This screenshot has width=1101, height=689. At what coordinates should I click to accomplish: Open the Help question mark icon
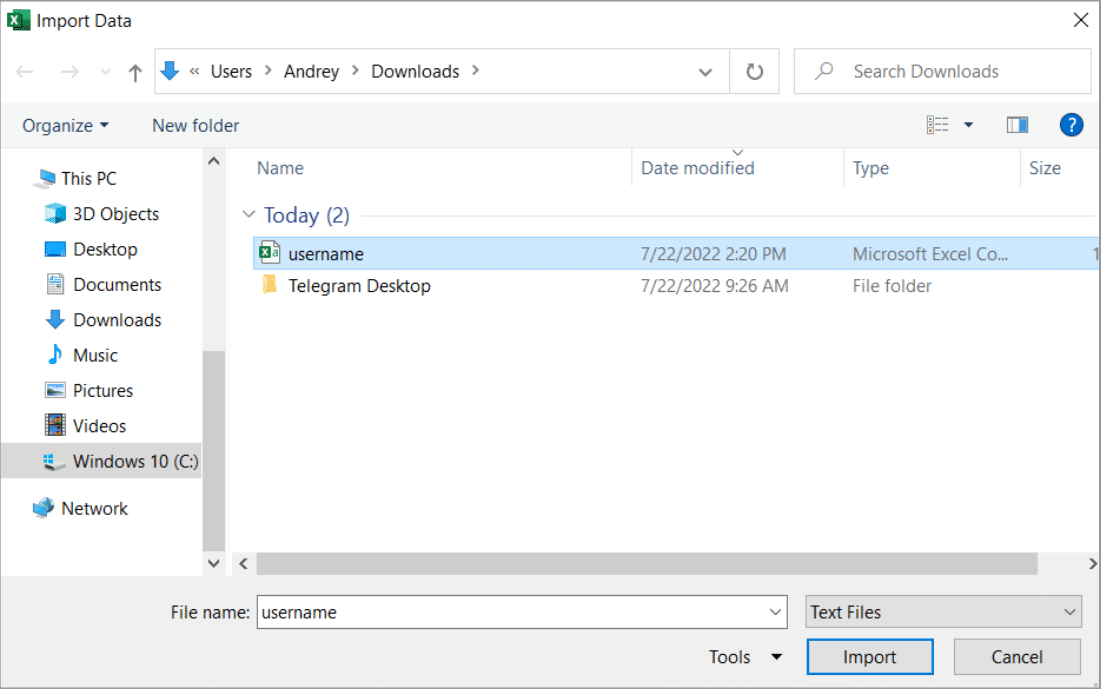(x=1071, y=124)
